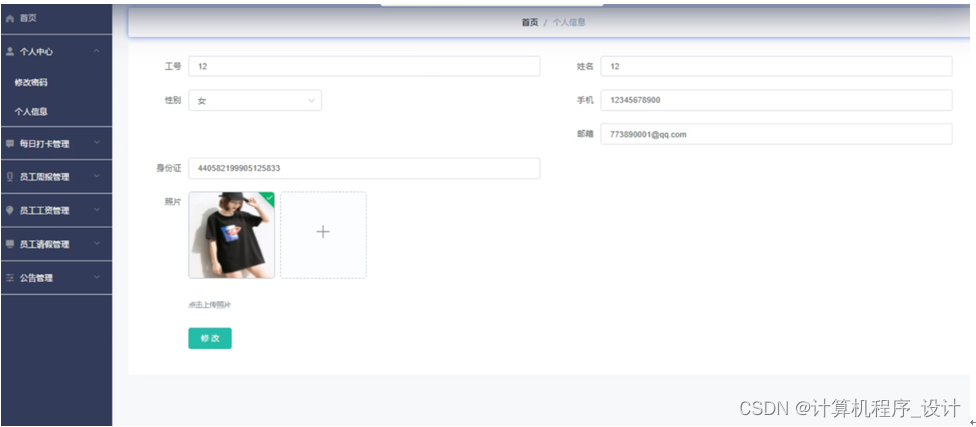The width and height of the screenshot is (976, 427).
Task: Expand the 员工周报管理 chevron
Action: 96,176
